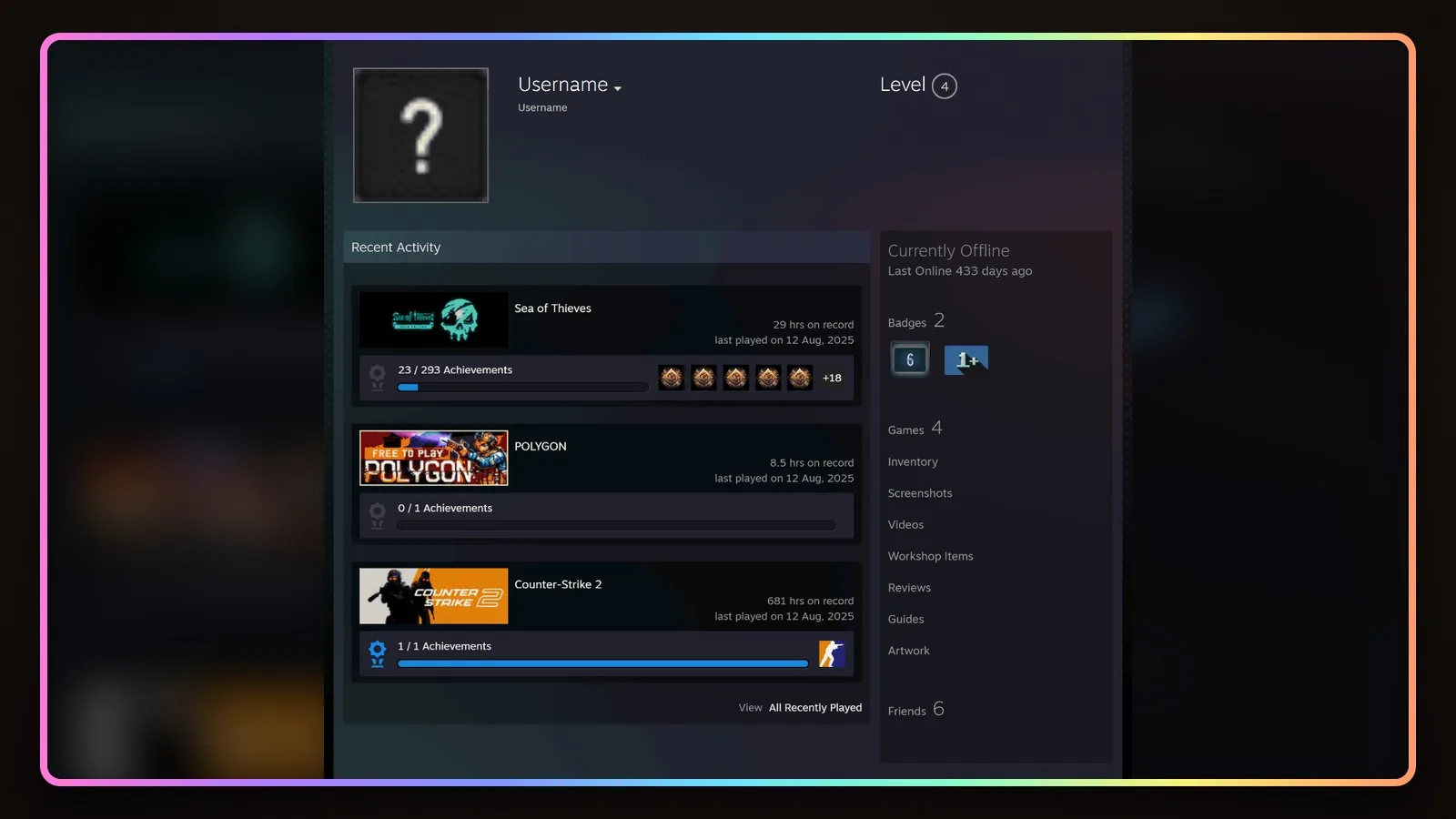Click the Counter-Strike 2 achievement ribbon icon
The height and width of the screenshot is (819, 1456).
coord(378,653)
